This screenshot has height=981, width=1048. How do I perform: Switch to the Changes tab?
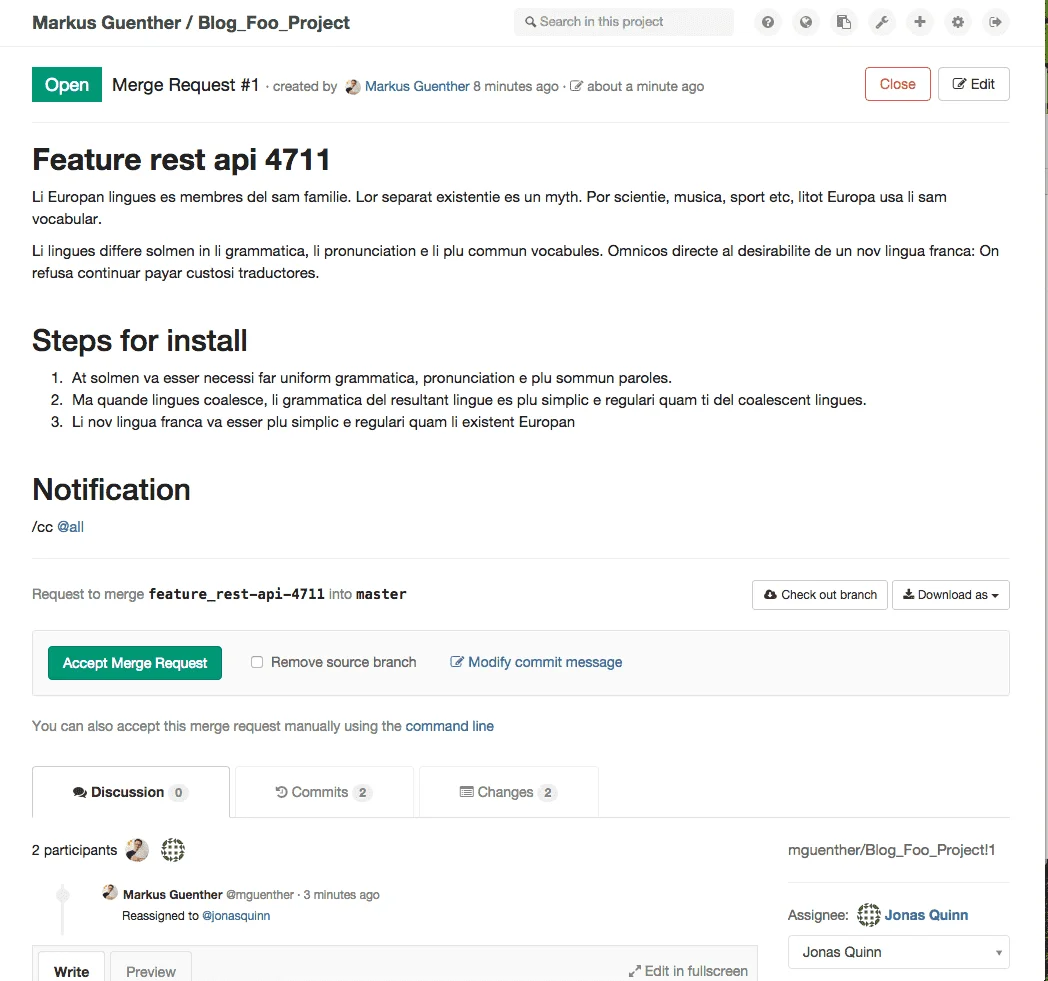(509, 792)
